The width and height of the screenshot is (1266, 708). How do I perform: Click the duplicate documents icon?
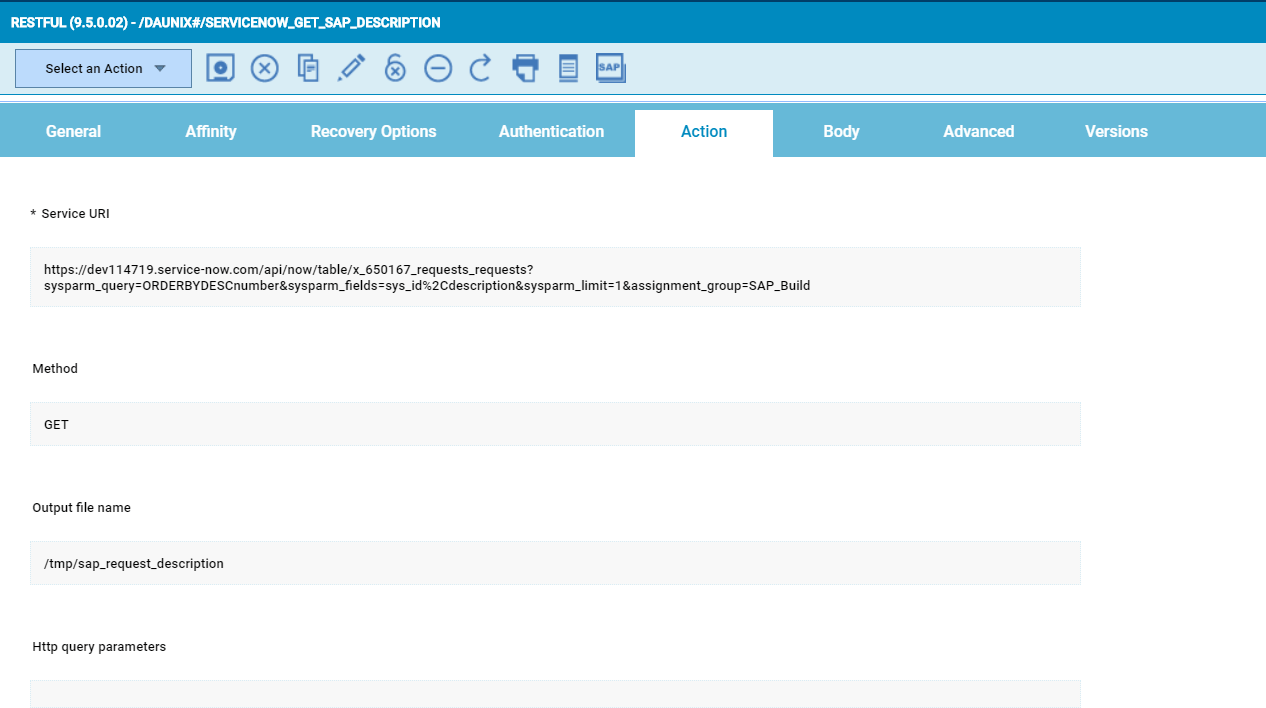(x=308, y=68)
